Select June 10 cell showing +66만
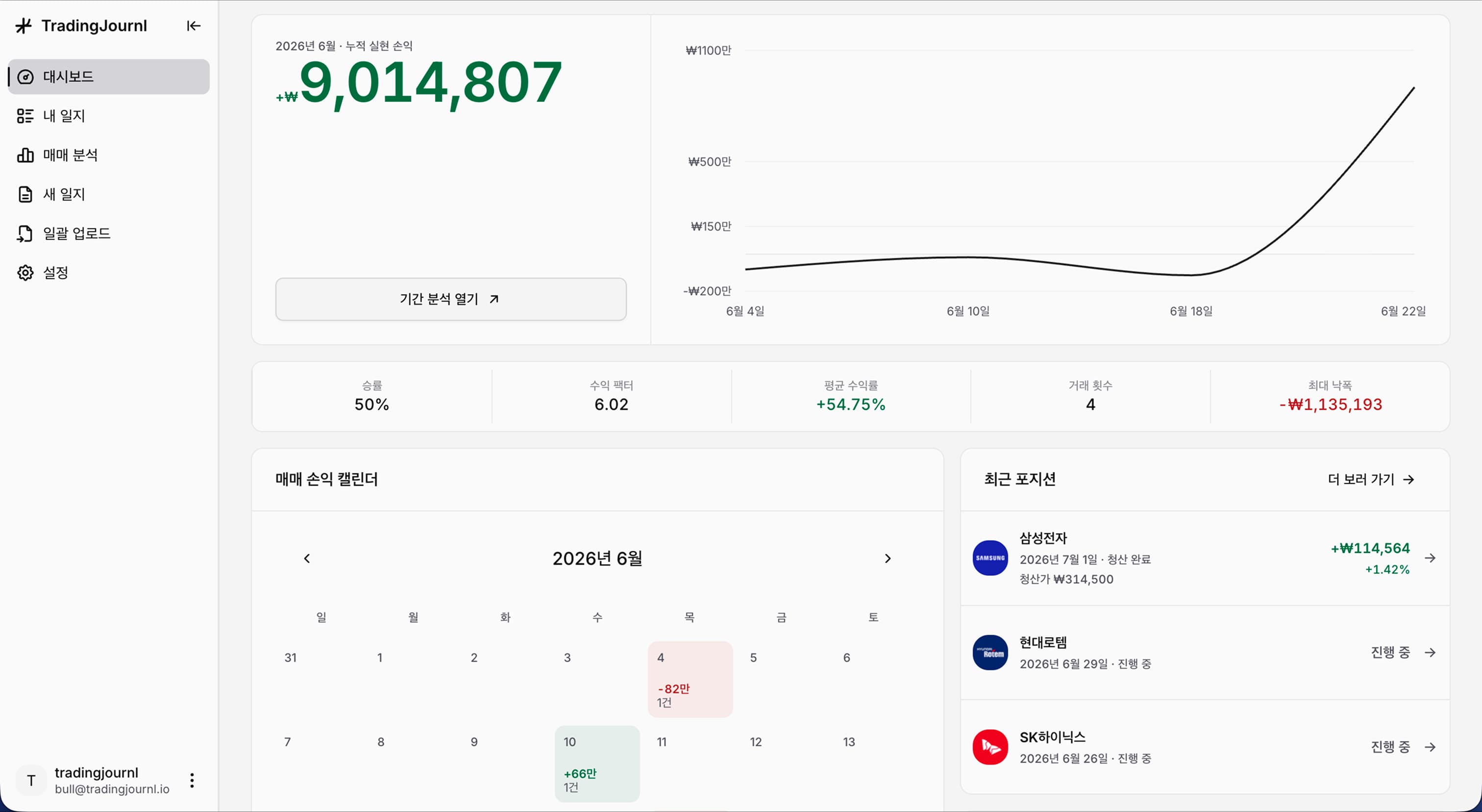 (597, 763)
